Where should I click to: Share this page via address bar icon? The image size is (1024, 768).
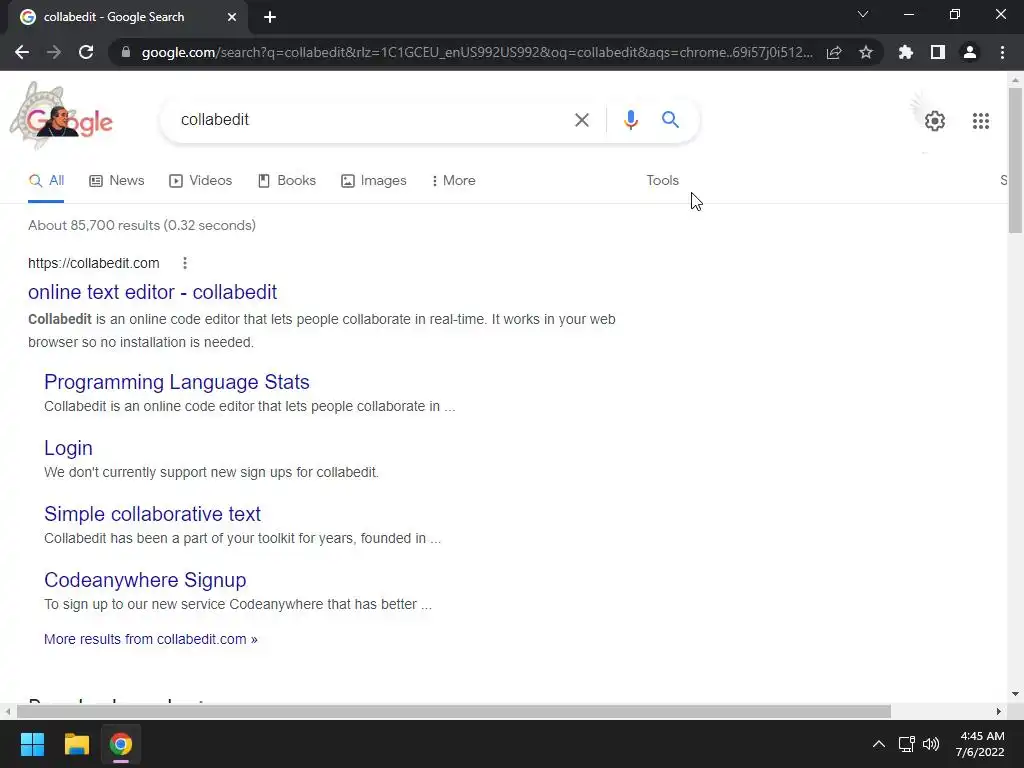(x=834, y=52)
